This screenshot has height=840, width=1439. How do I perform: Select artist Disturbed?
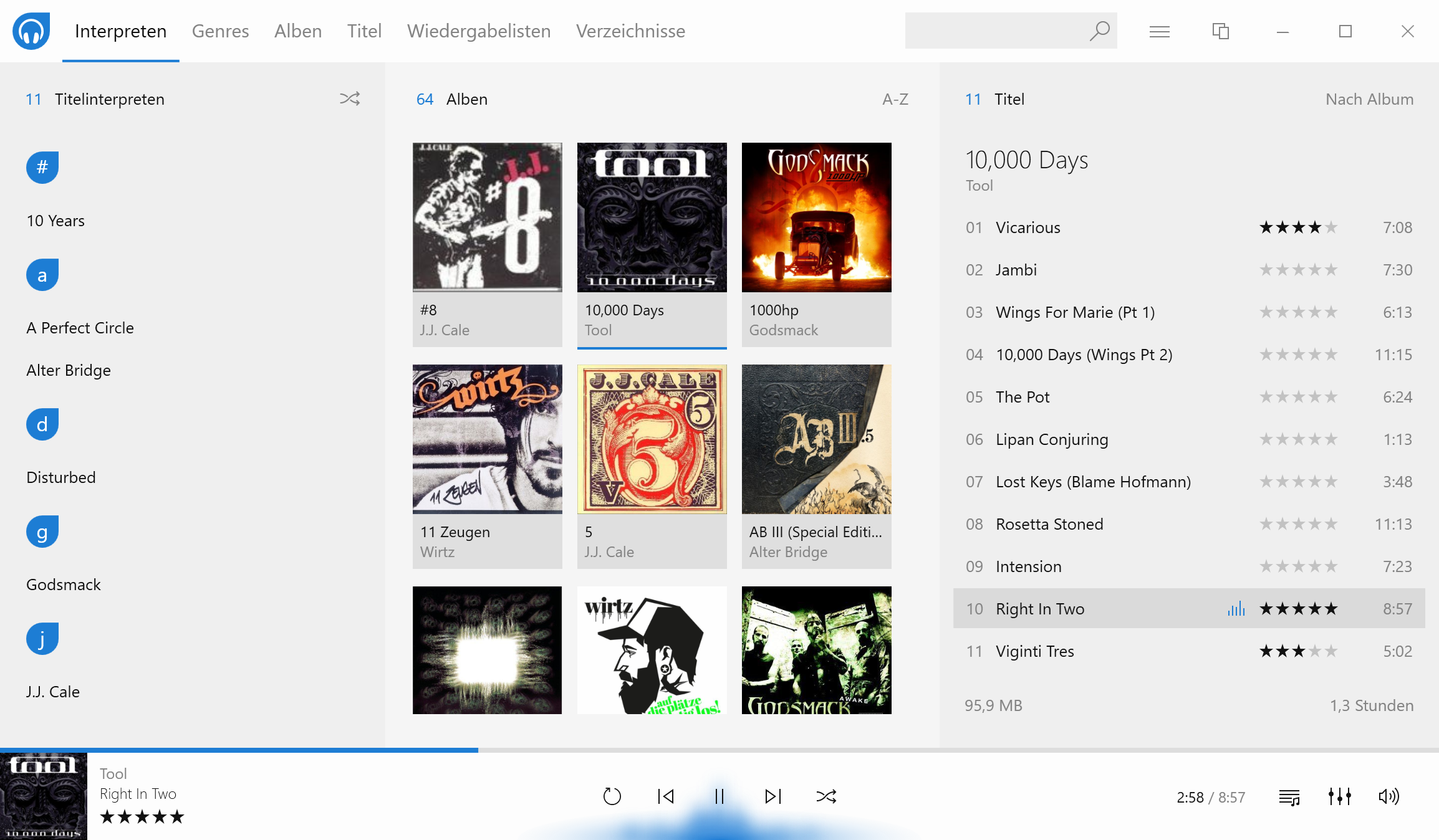click(61, 478)
